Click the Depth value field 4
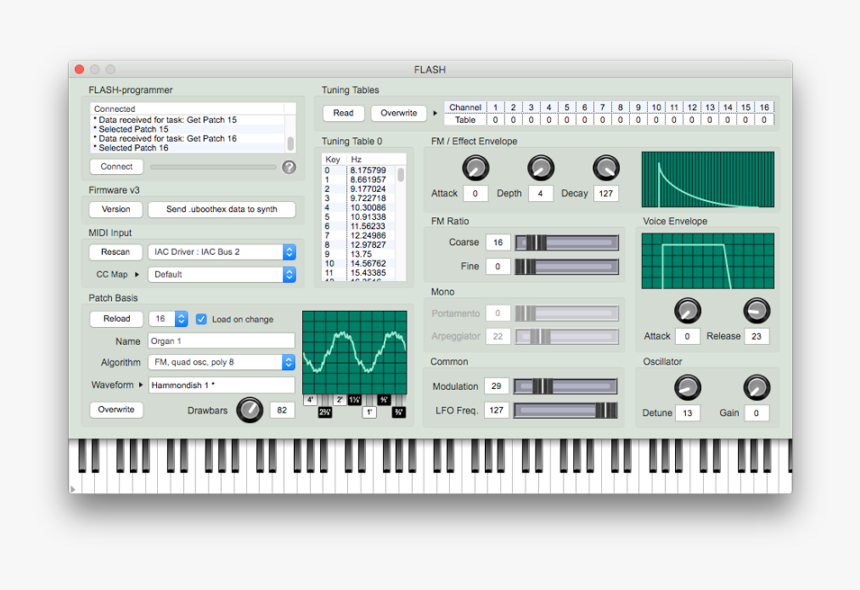Viewport: 860px width, 590px height. [x=540, y=193]
